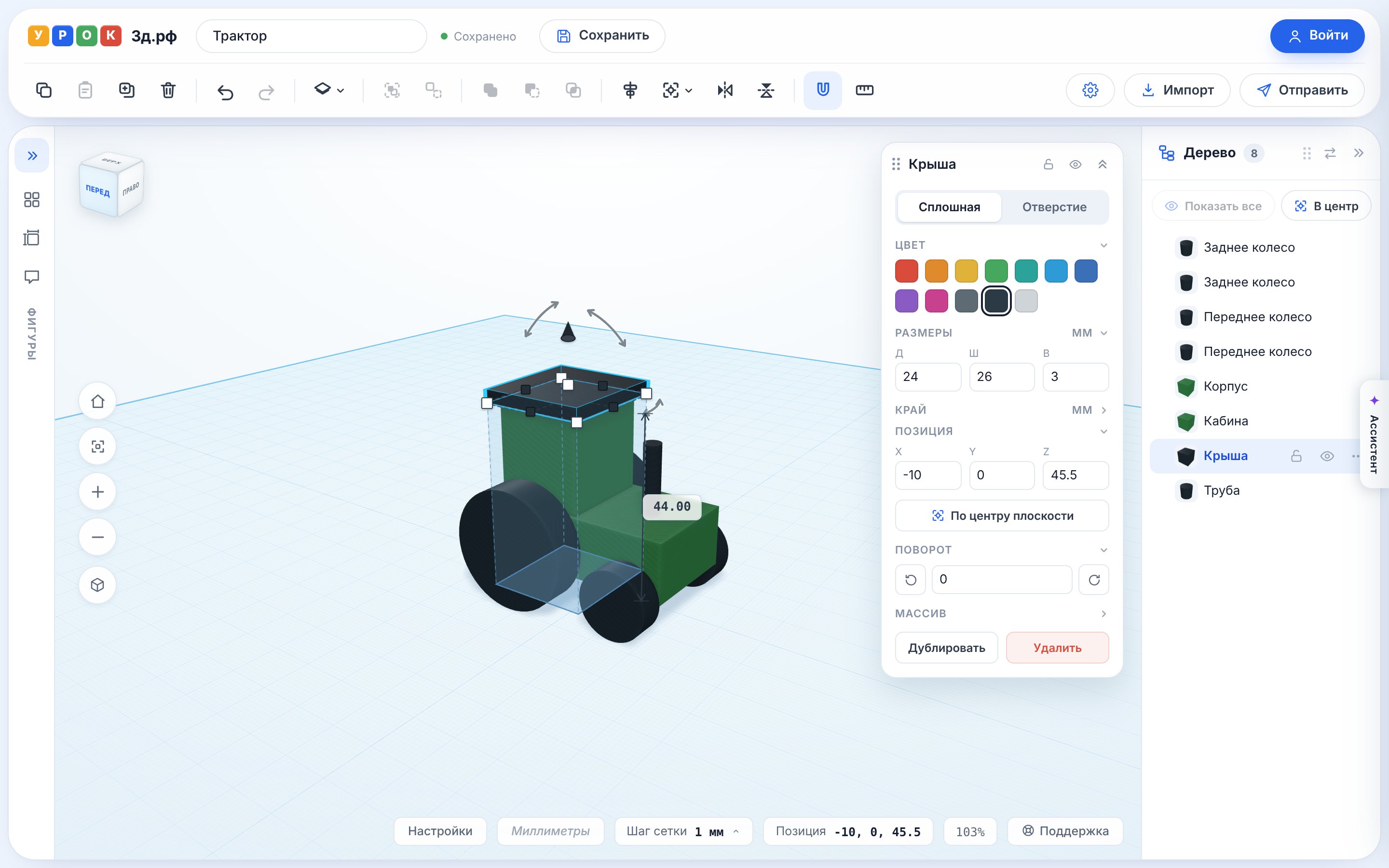
Task: Click the mirror flip horizontal icon
Action: [x=725, y=90]
